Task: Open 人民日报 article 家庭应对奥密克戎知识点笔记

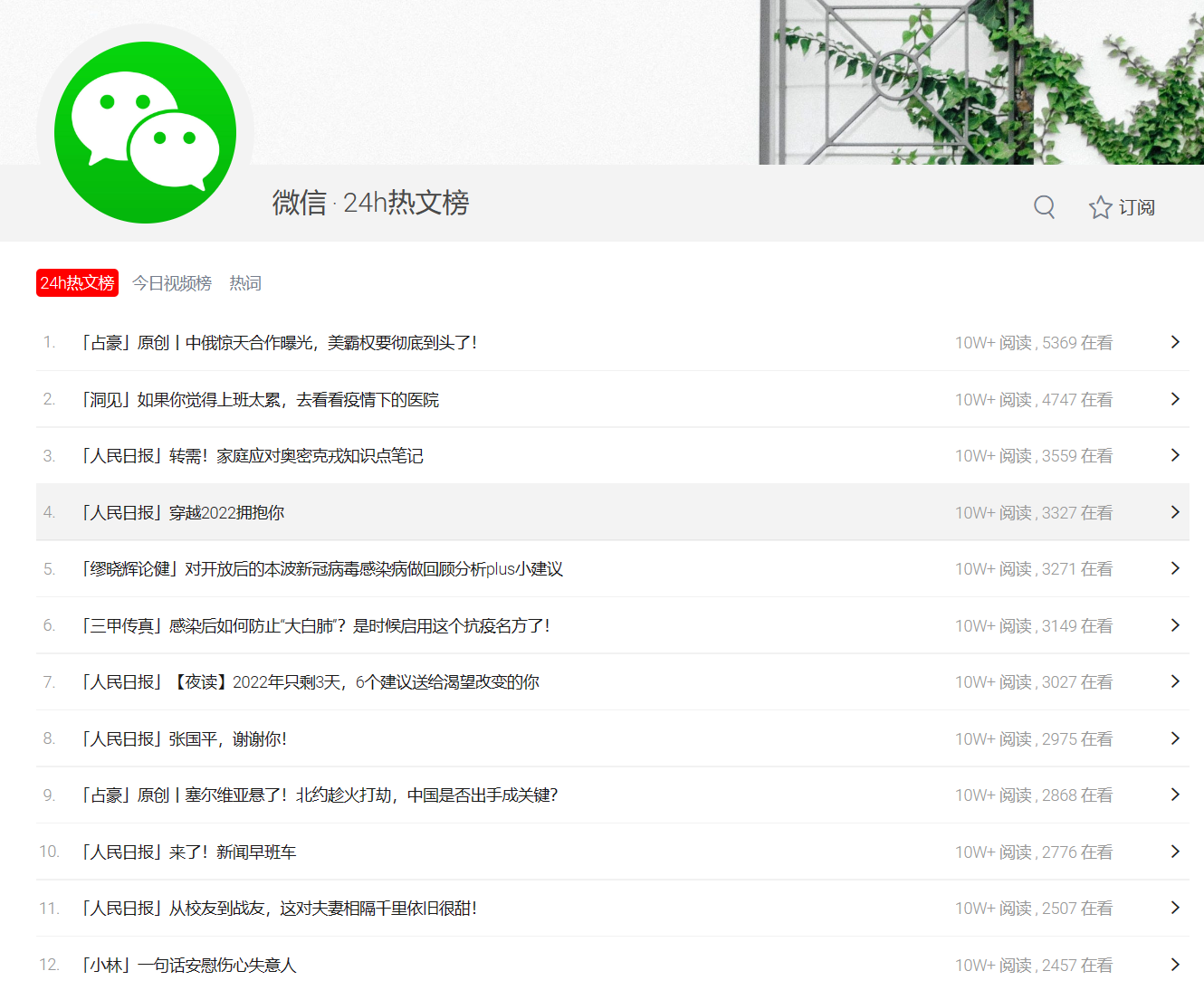Action: tap(252, 456)
